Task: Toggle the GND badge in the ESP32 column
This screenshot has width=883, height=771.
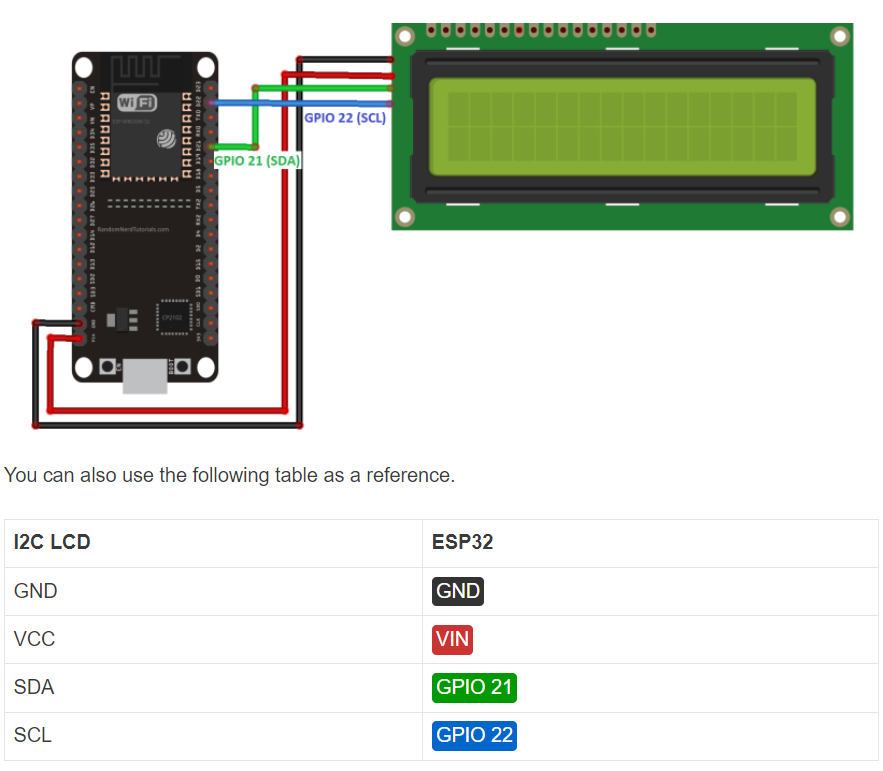Action: pyautogui.click(x=457, y=591)
